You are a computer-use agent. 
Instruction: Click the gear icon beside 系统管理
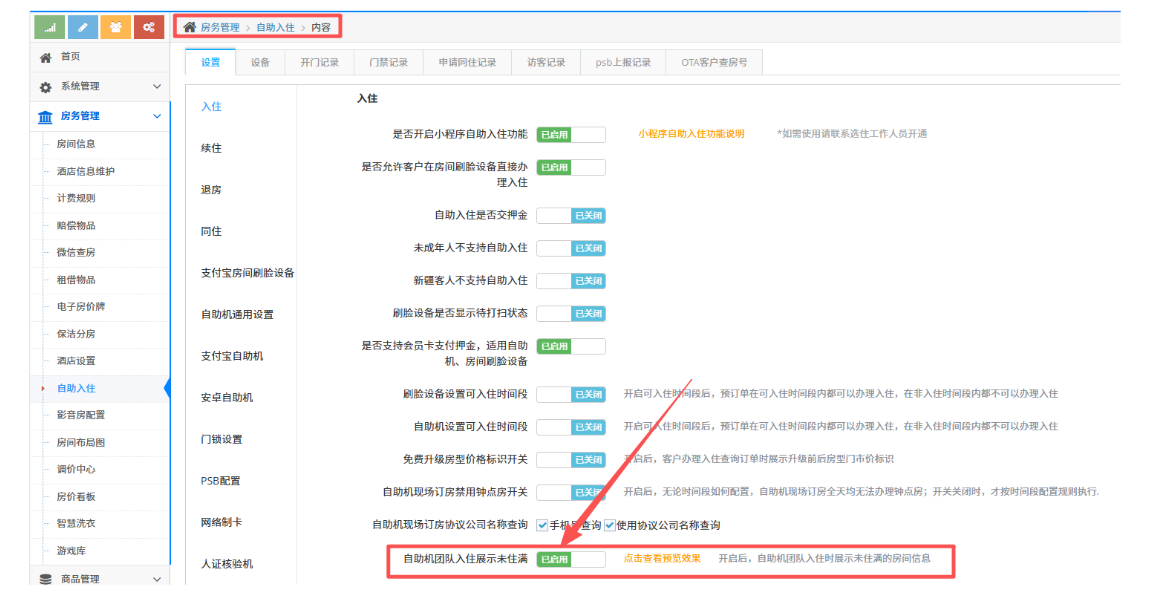(x=46, y=87)
